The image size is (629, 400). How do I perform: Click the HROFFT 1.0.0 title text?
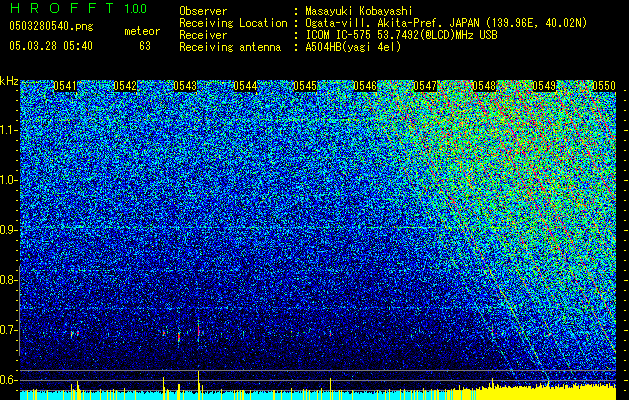point(79,8)
